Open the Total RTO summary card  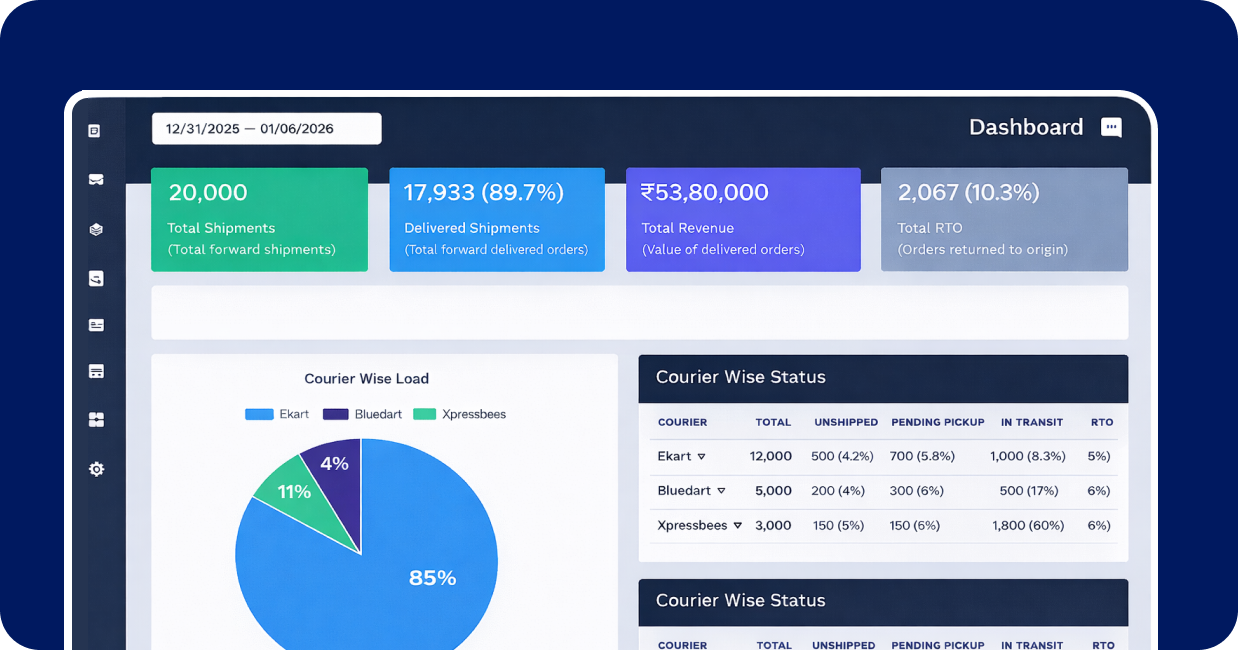click(1004, 220)
